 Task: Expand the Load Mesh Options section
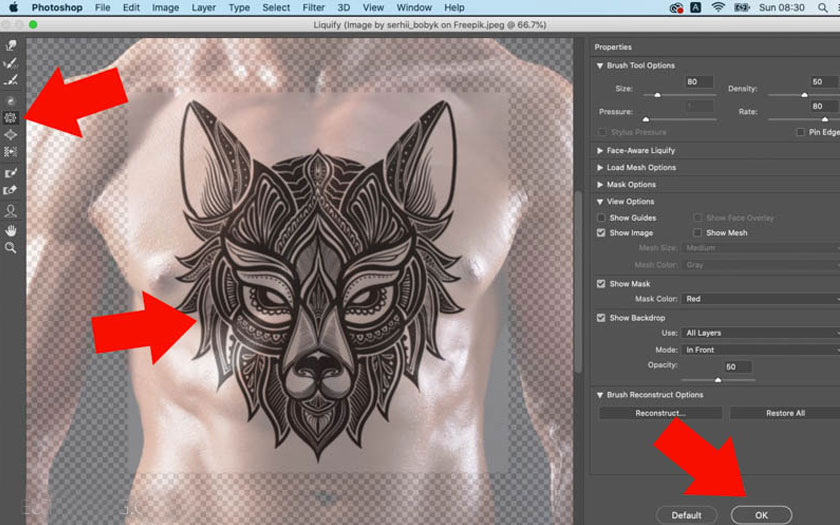pos(599,167)
